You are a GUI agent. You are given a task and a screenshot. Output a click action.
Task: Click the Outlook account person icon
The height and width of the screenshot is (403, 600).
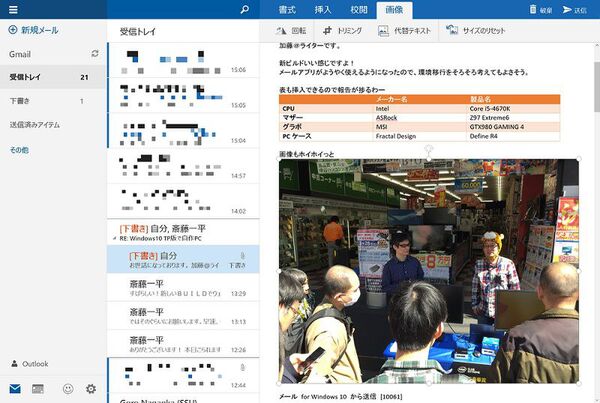pyautogui.click(x=15, y=363)
